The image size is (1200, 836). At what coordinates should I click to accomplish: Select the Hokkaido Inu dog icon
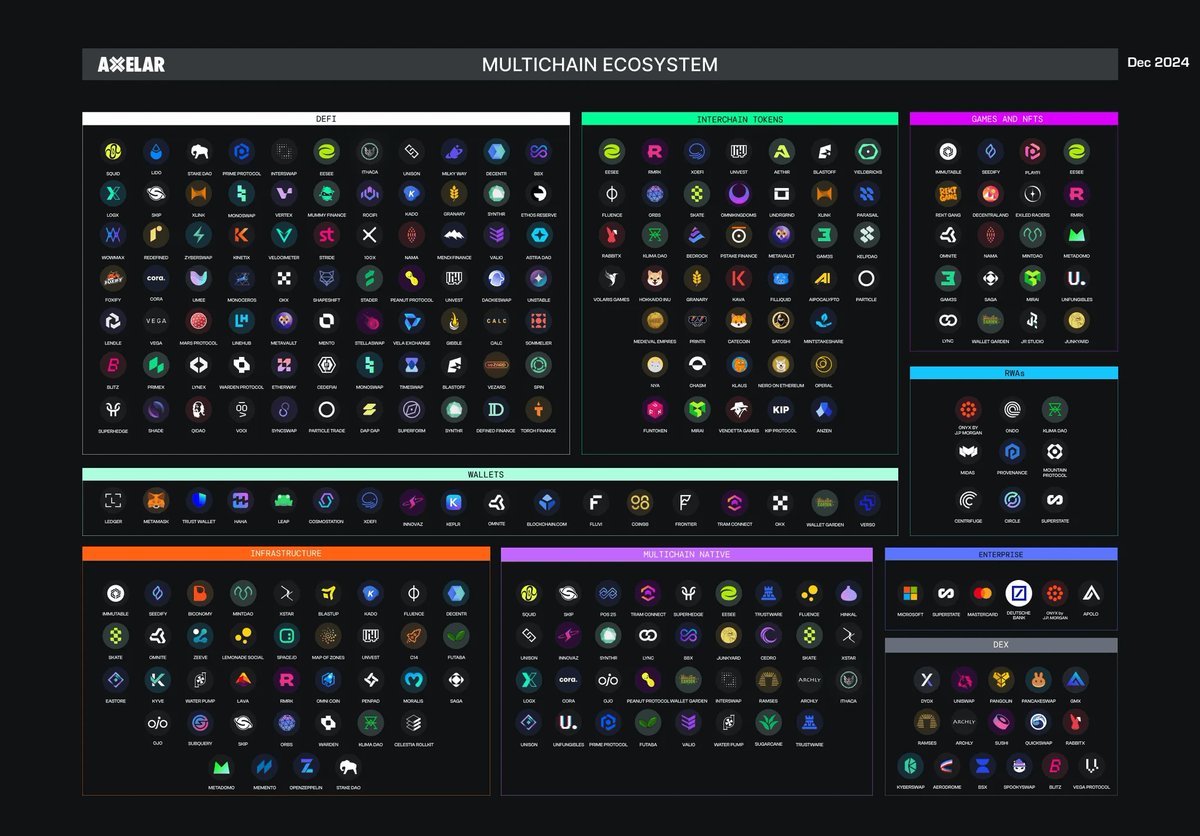[x=655, y=279]
